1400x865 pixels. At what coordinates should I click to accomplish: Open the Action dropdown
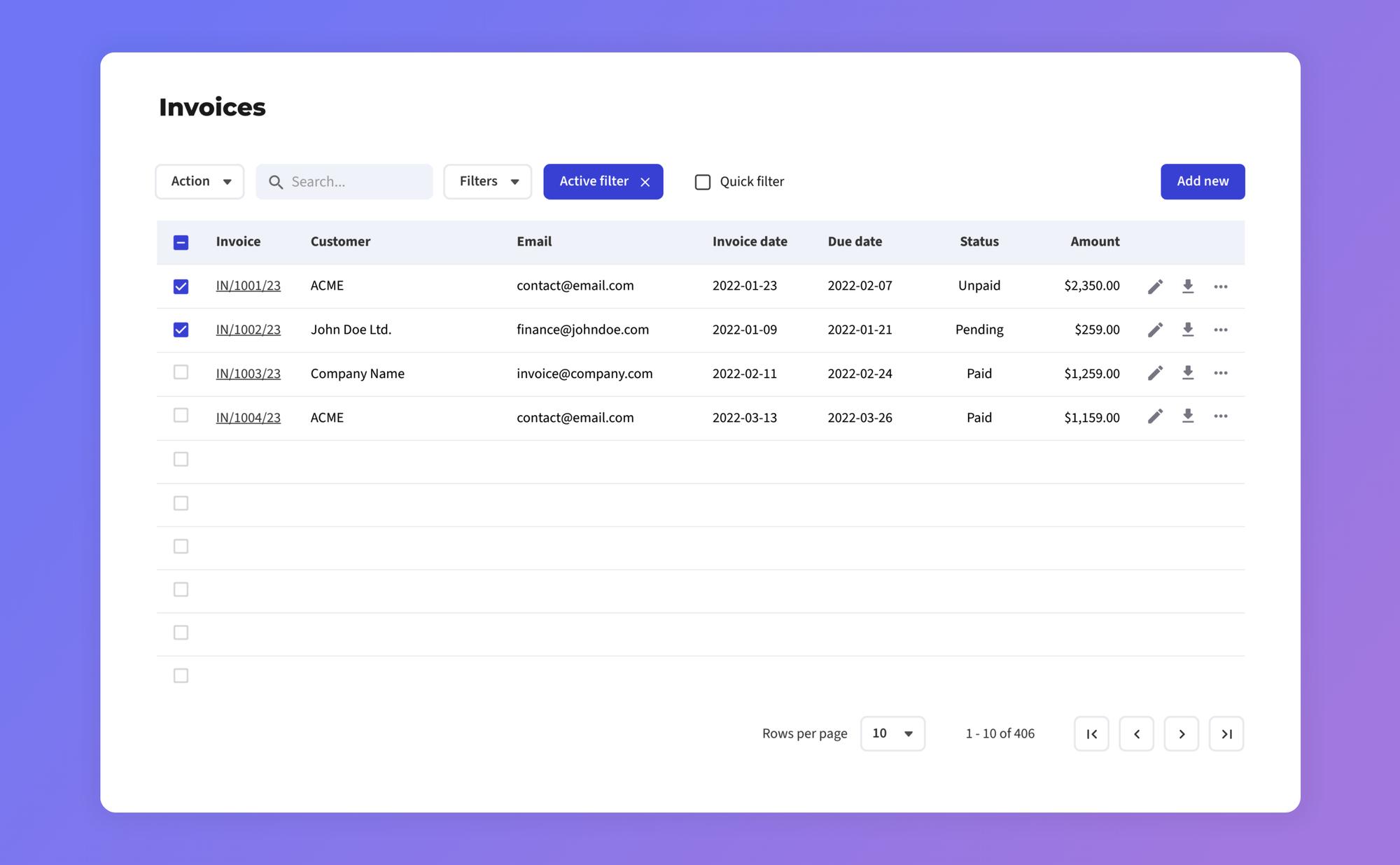[x=199, y=181]
